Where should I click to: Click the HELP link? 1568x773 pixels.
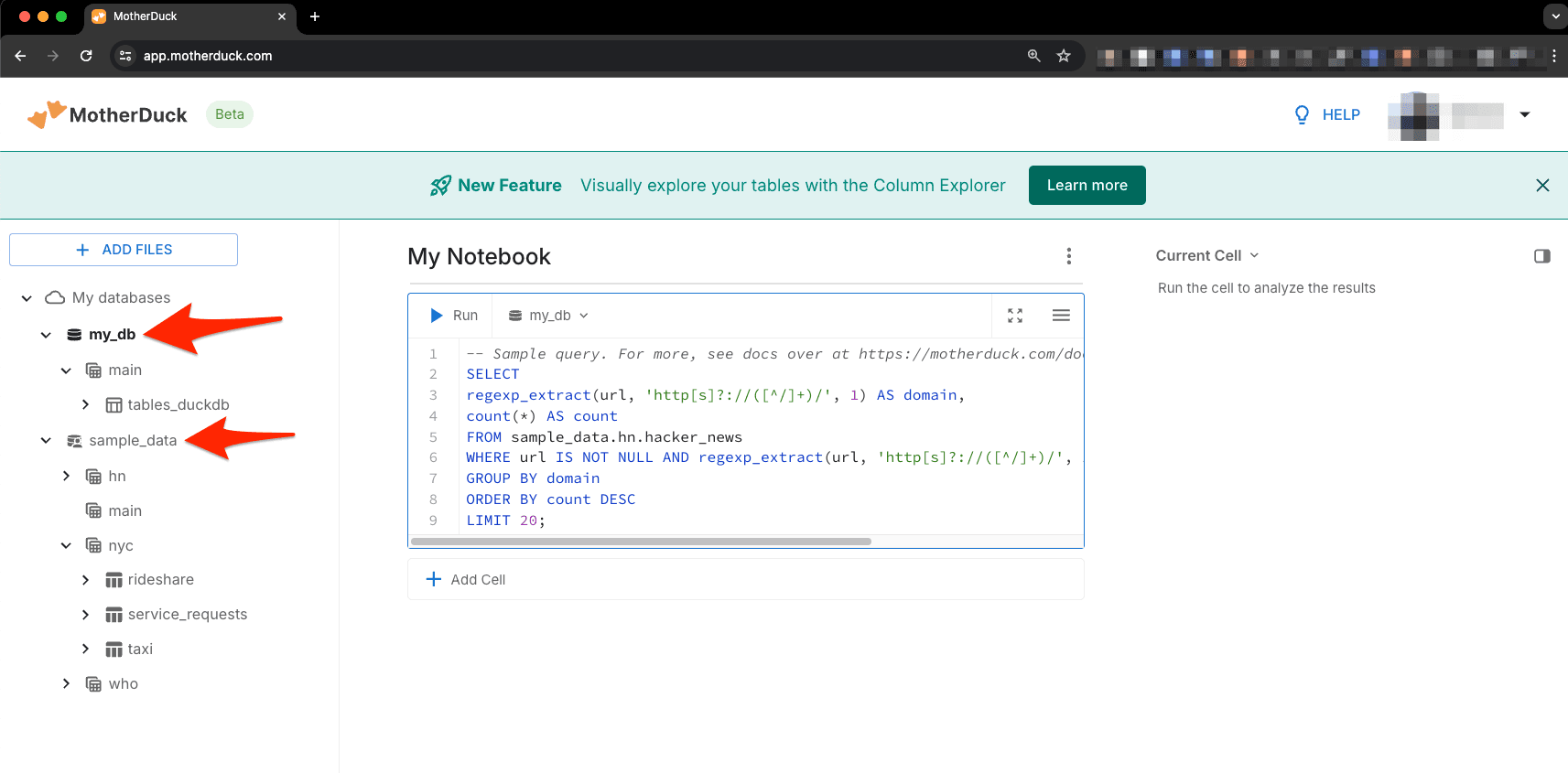[x=1341, y=114]
